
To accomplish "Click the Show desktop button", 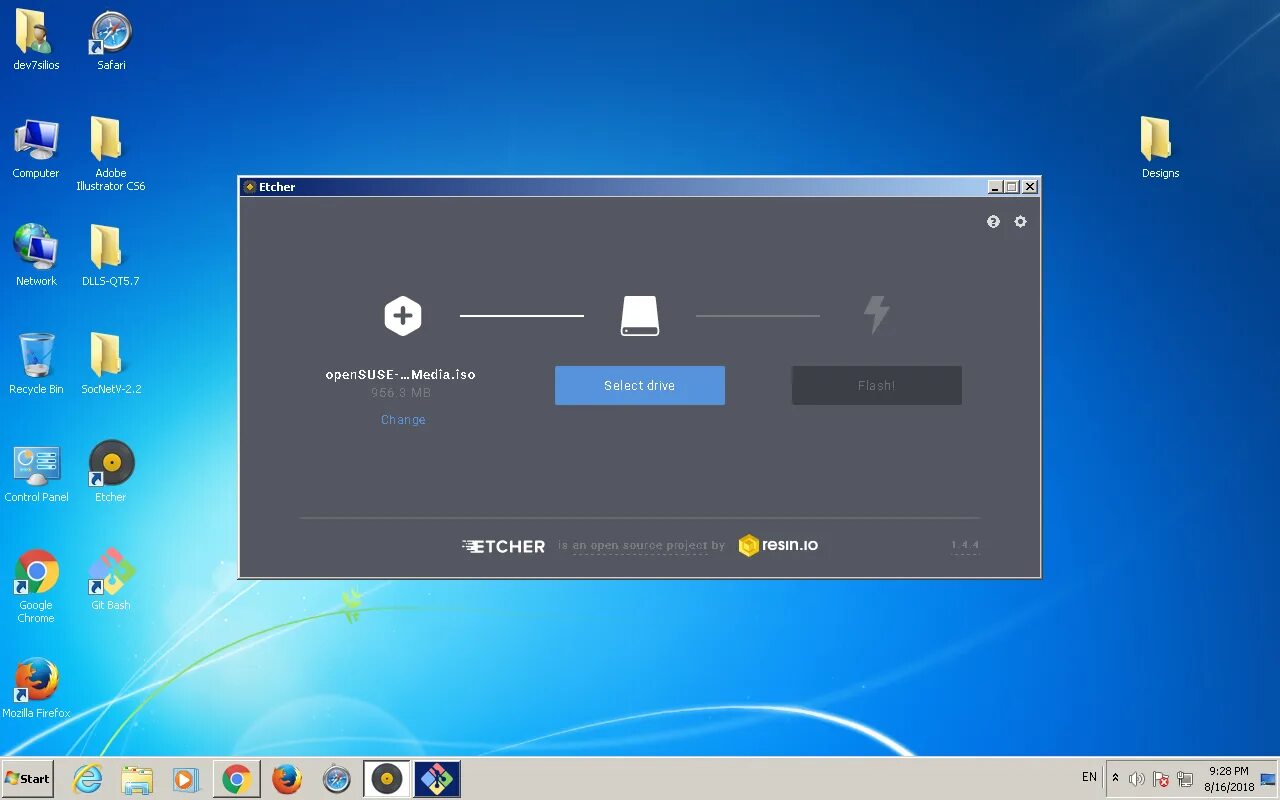I will point(1270,779).
